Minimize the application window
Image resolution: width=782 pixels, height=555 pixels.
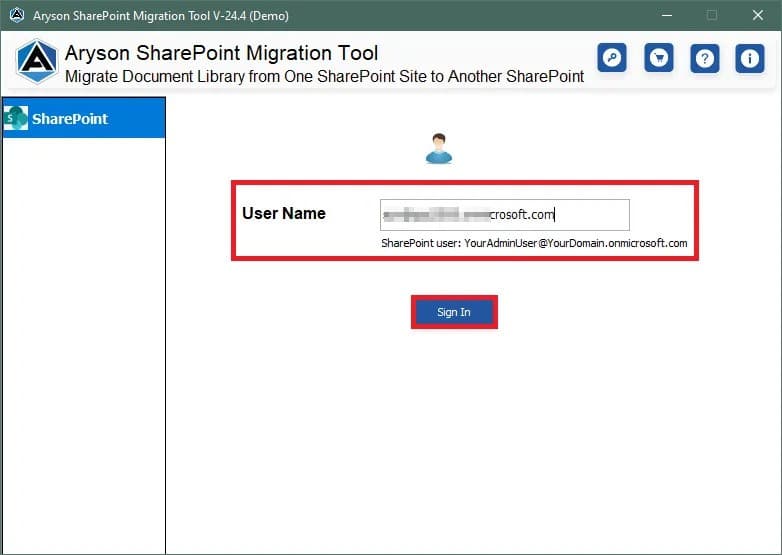click(x=666, y=15)
